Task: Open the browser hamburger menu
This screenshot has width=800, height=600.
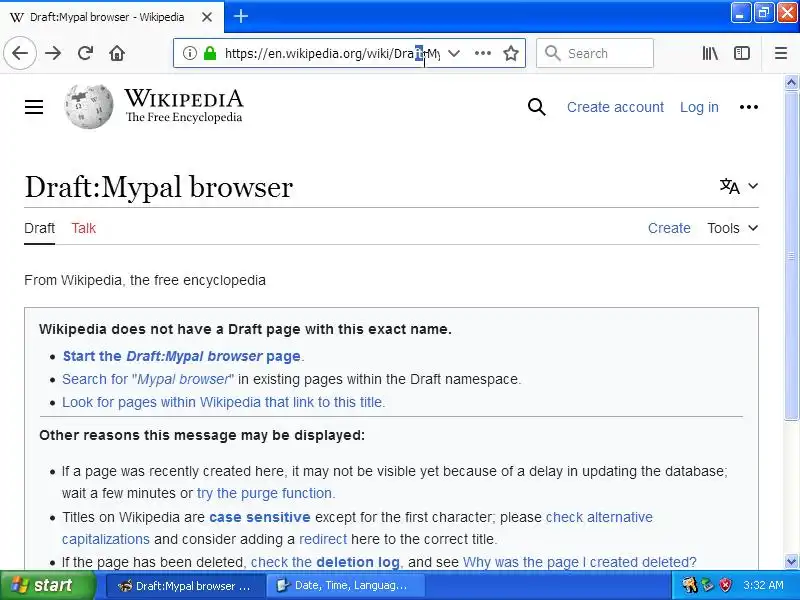Action: 781,53
